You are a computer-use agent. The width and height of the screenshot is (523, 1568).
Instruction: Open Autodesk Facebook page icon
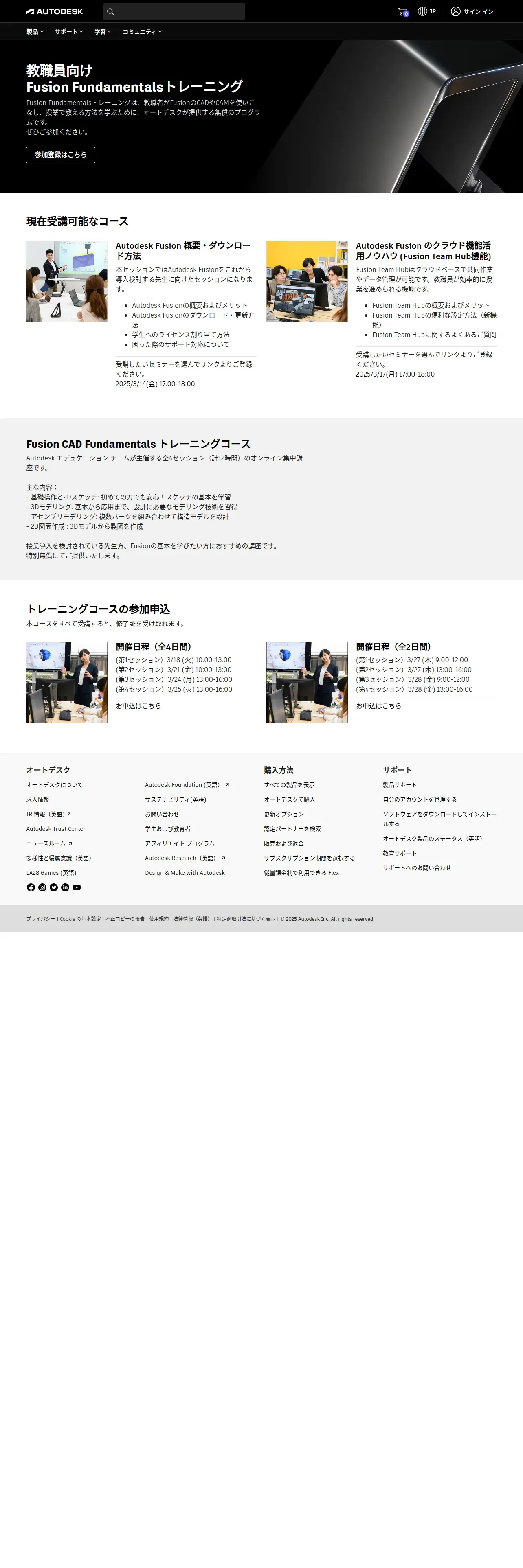(31, 887)
